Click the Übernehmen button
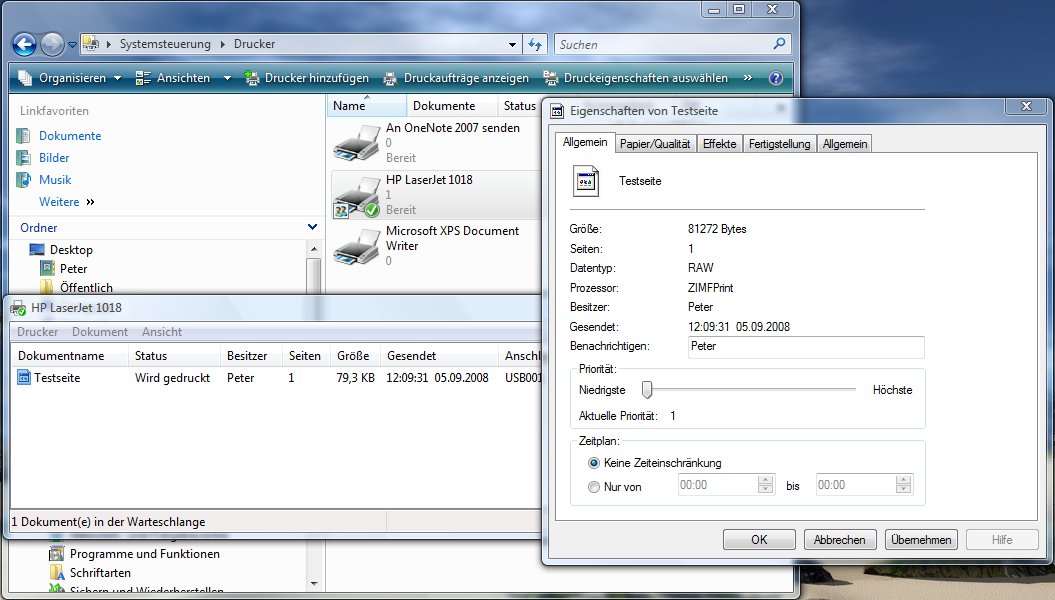 (x=921, y=539)
